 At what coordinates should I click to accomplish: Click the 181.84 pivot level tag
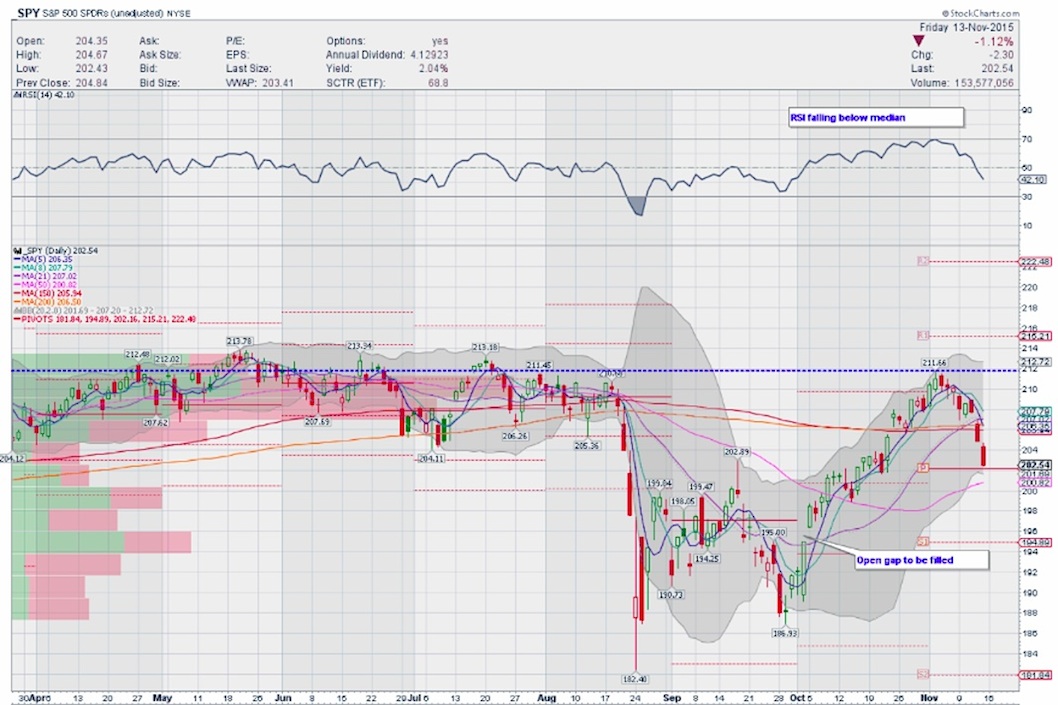pos(1035,674)
